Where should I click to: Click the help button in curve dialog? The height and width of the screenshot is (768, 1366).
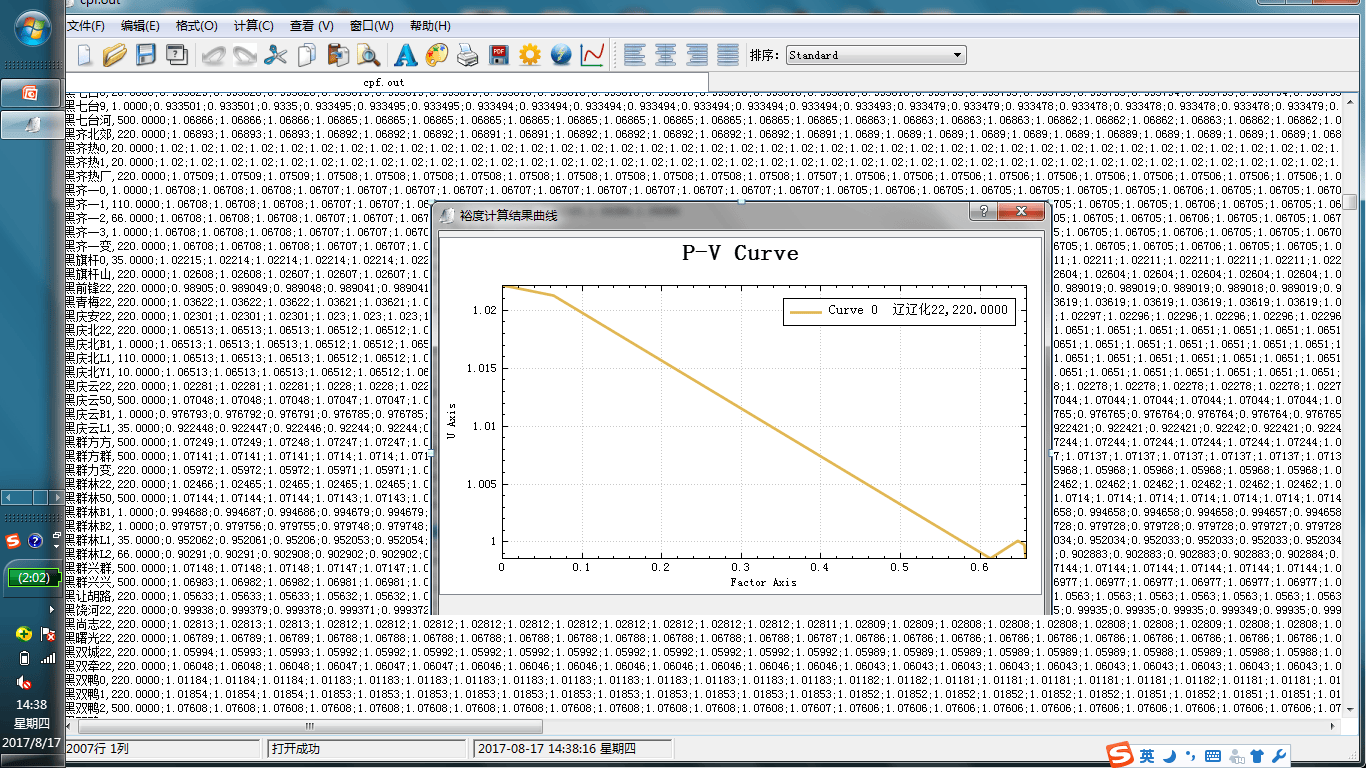point(984,212)
